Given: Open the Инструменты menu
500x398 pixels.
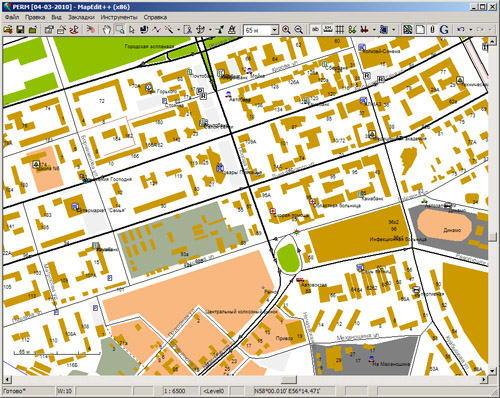Looking at the screenshot, I should (119, 17).
